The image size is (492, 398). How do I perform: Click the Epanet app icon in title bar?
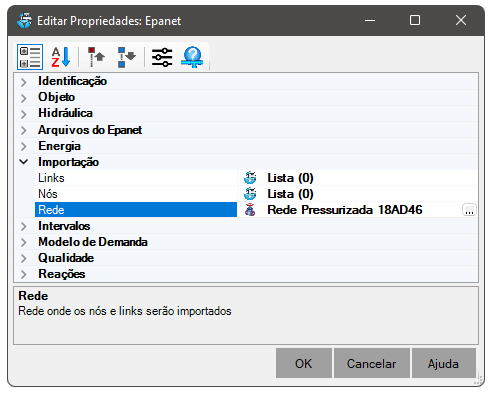(25, 21)
